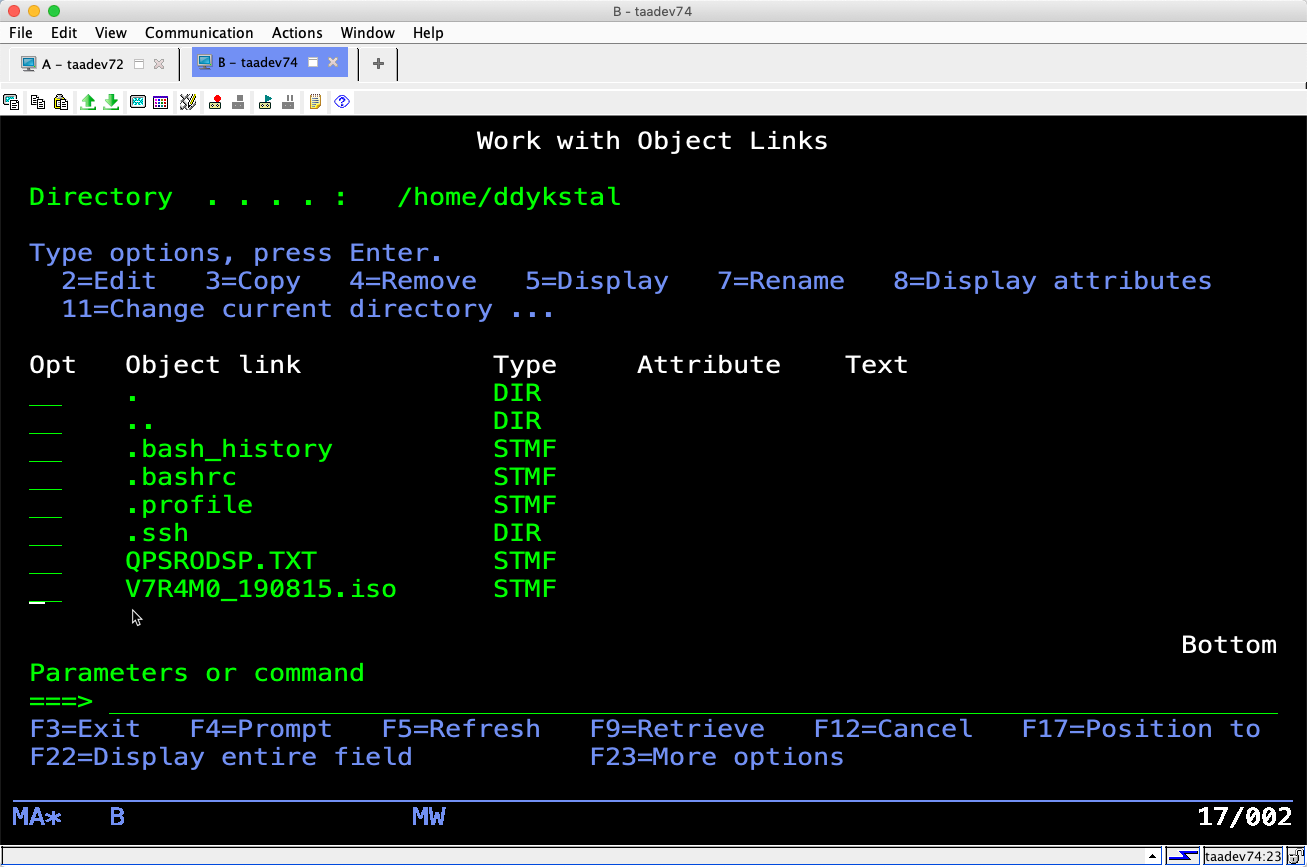This screenshot has width=1307, height=867.
Task: Open the color mapping grid icon
Action: (x=160, y=102)
